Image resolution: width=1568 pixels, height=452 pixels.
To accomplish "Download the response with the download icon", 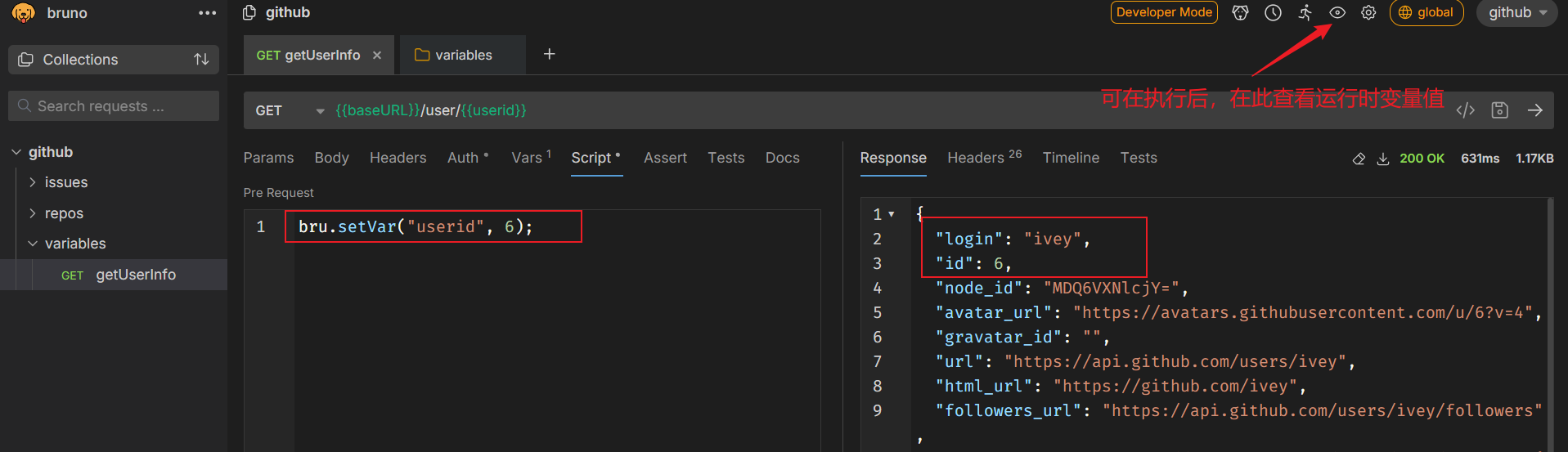I will 1383,159.
